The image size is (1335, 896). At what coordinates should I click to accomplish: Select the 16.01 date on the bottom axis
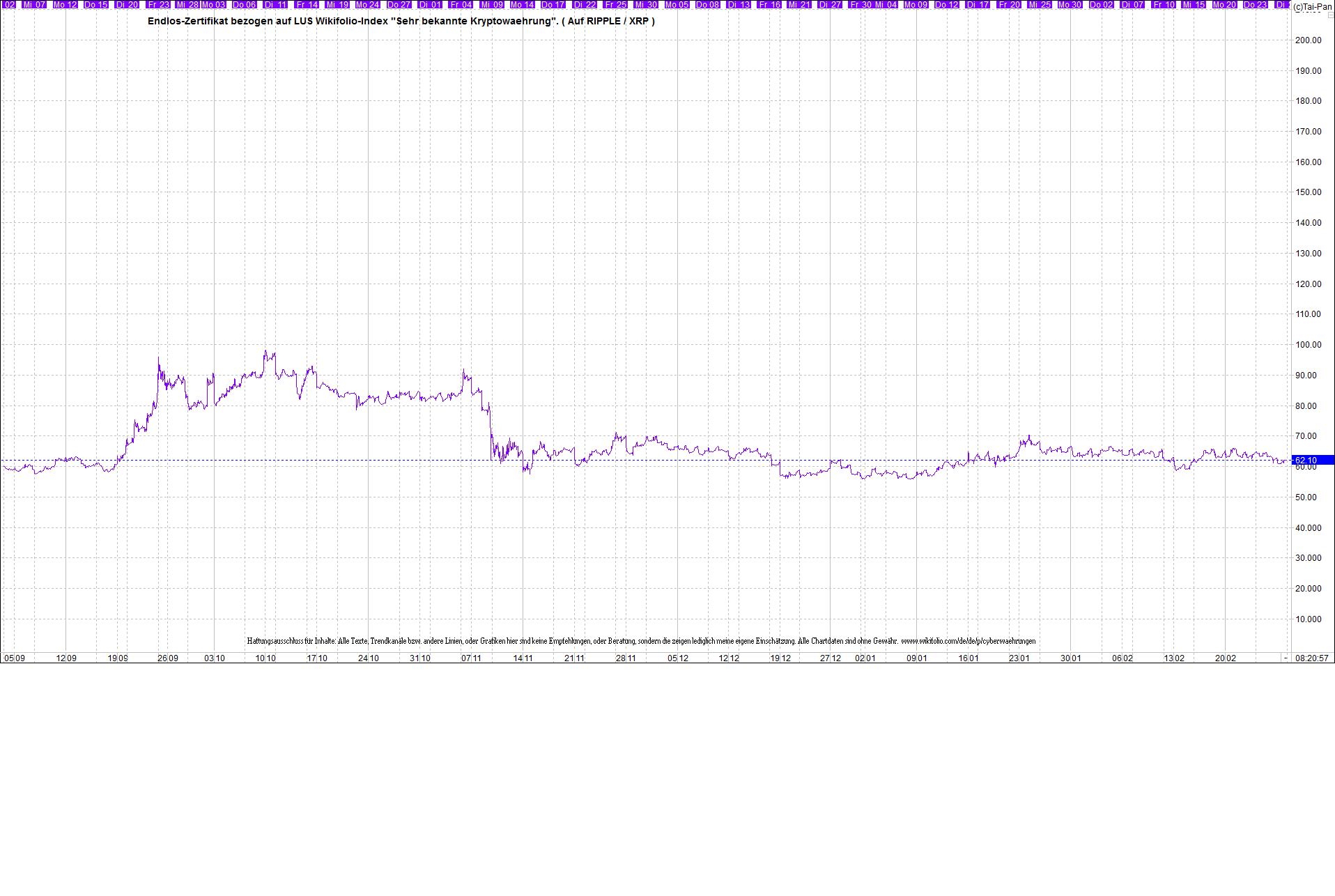[969, 658]
